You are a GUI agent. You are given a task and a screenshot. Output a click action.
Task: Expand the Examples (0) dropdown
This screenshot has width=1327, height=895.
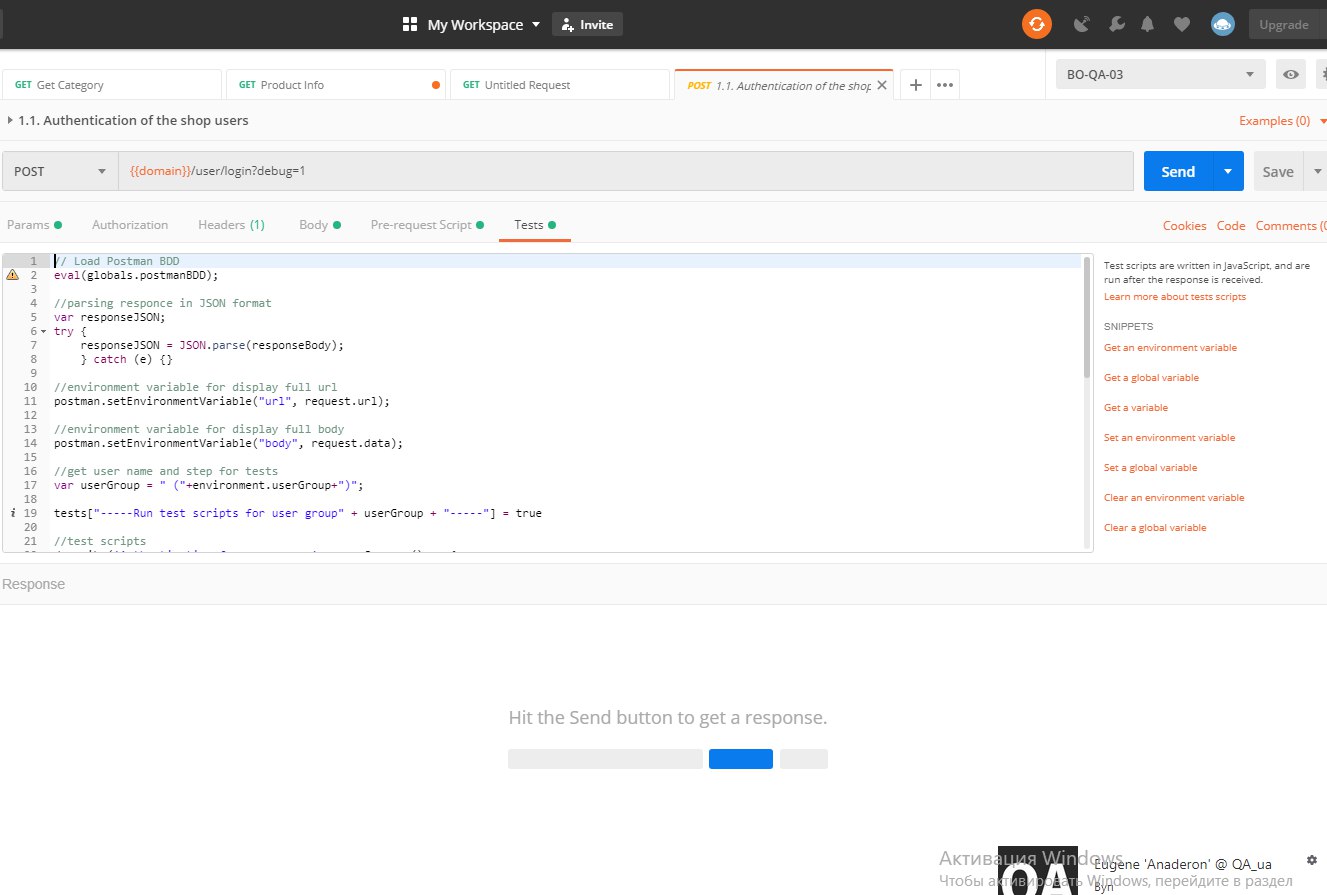pos(1282,121)
